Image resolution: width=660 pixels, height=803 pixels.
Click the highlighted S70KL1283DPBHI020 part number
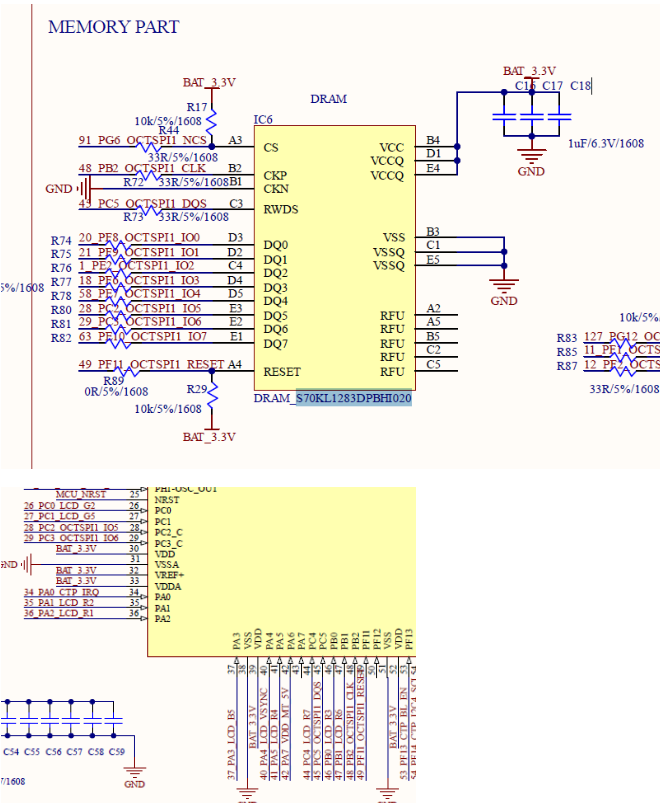[354, 398]
